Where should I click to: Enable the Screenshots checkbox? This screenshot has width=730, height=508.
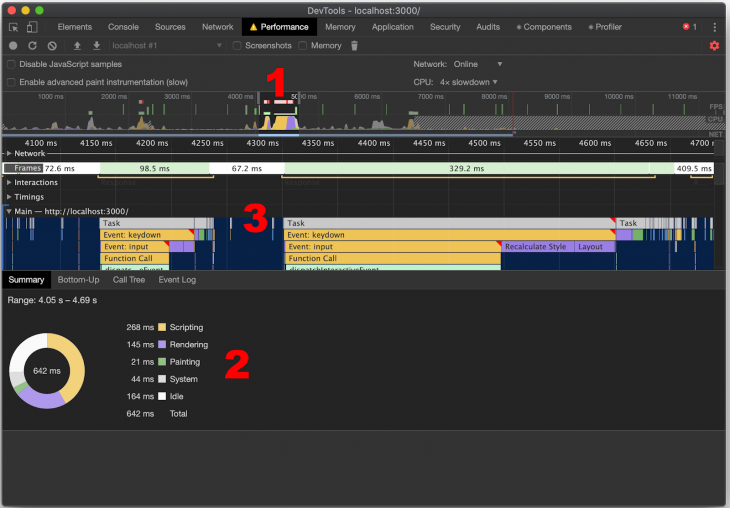(238, 46)
